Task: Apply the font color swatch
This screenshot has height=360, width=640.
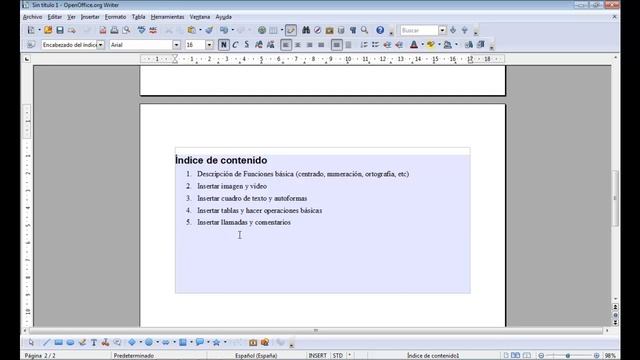Action: tap(414, 45)
